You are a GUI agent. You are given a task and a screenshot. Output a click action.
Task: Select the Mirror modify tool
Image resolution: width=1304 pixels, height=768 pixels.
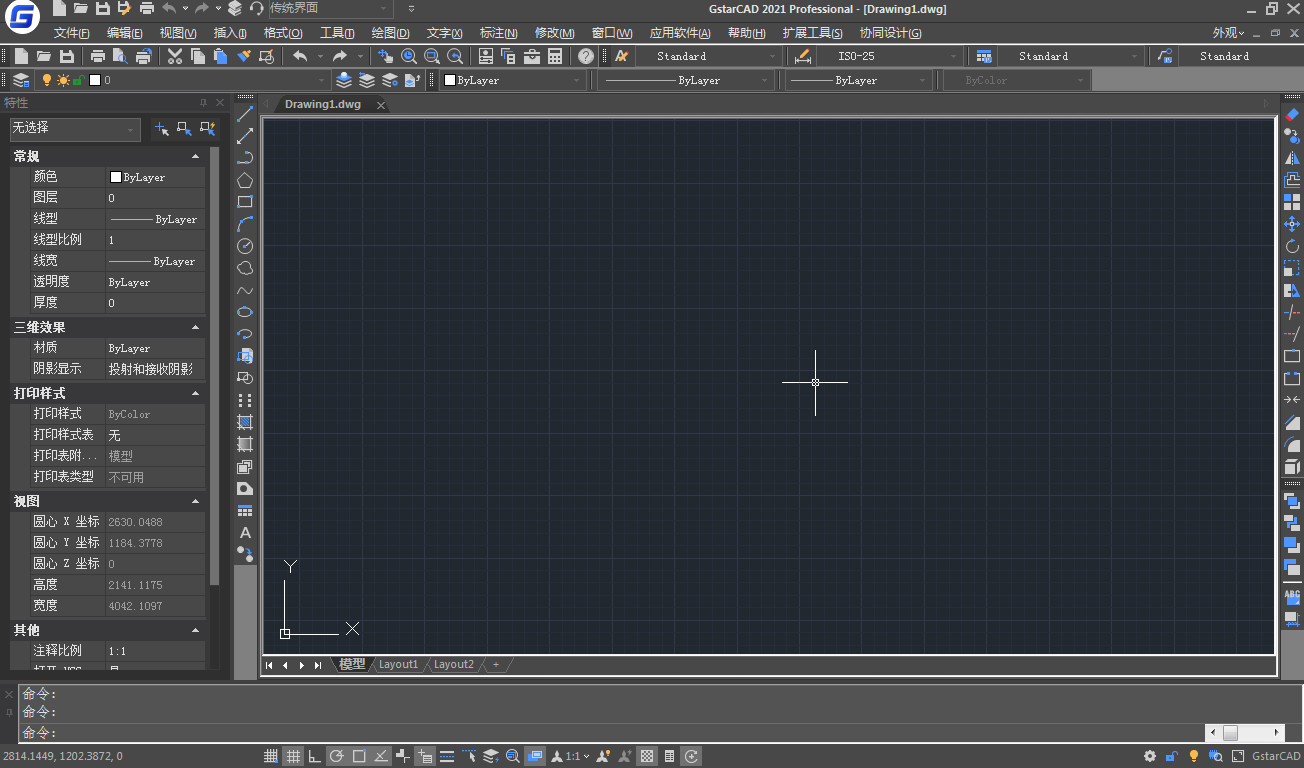(x=1292, y=158)
